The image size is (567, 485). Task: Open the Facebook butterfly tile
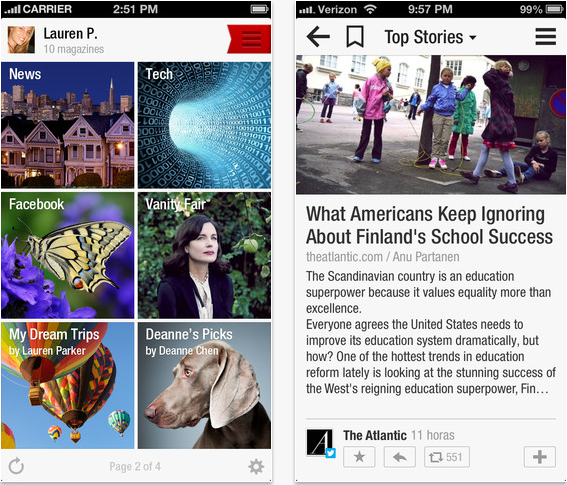[68, 255]
